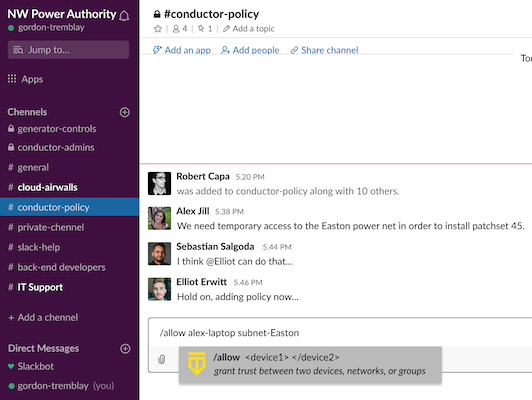Click the @Elliot mention
The height and width of the screenshot is (400, 532).
tap(220, 262)
